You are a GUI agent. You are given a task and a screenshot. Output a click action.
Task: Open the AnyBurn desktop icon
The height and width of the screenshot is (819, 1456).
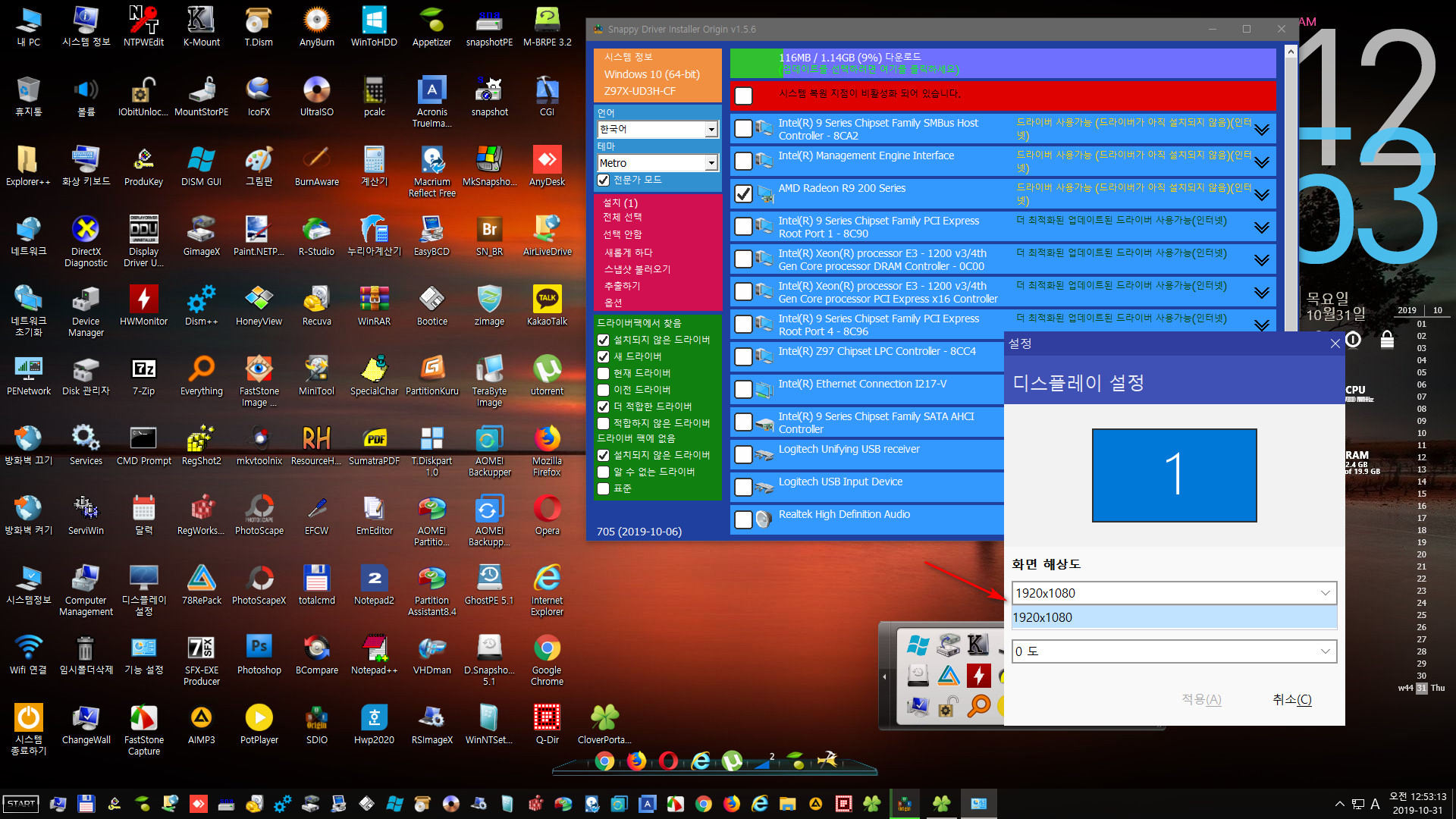click(x=316, y=27)
